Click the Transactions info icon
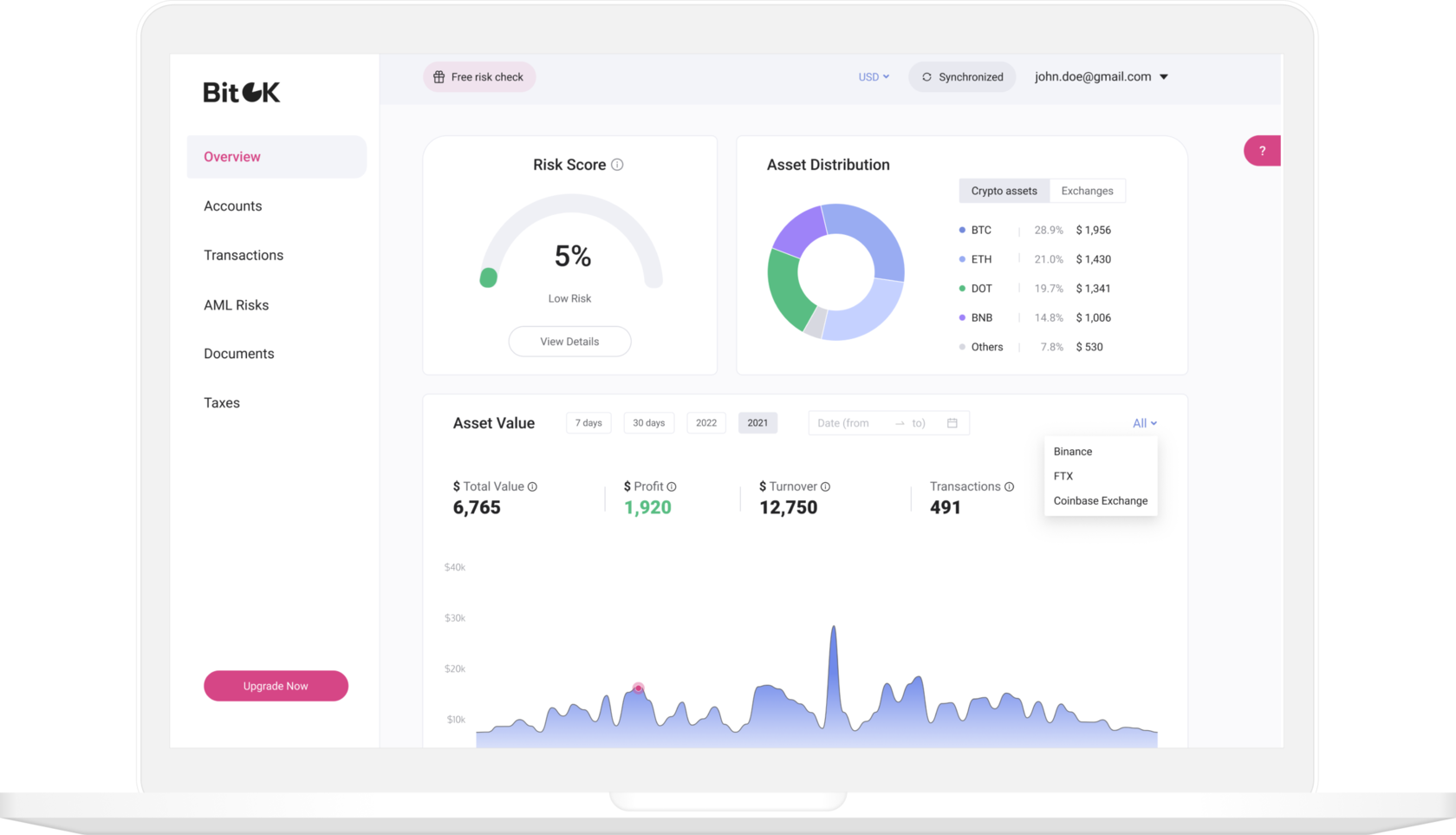The height and width of the screenshot is (835, 1456). click(x=1009, y=487)
